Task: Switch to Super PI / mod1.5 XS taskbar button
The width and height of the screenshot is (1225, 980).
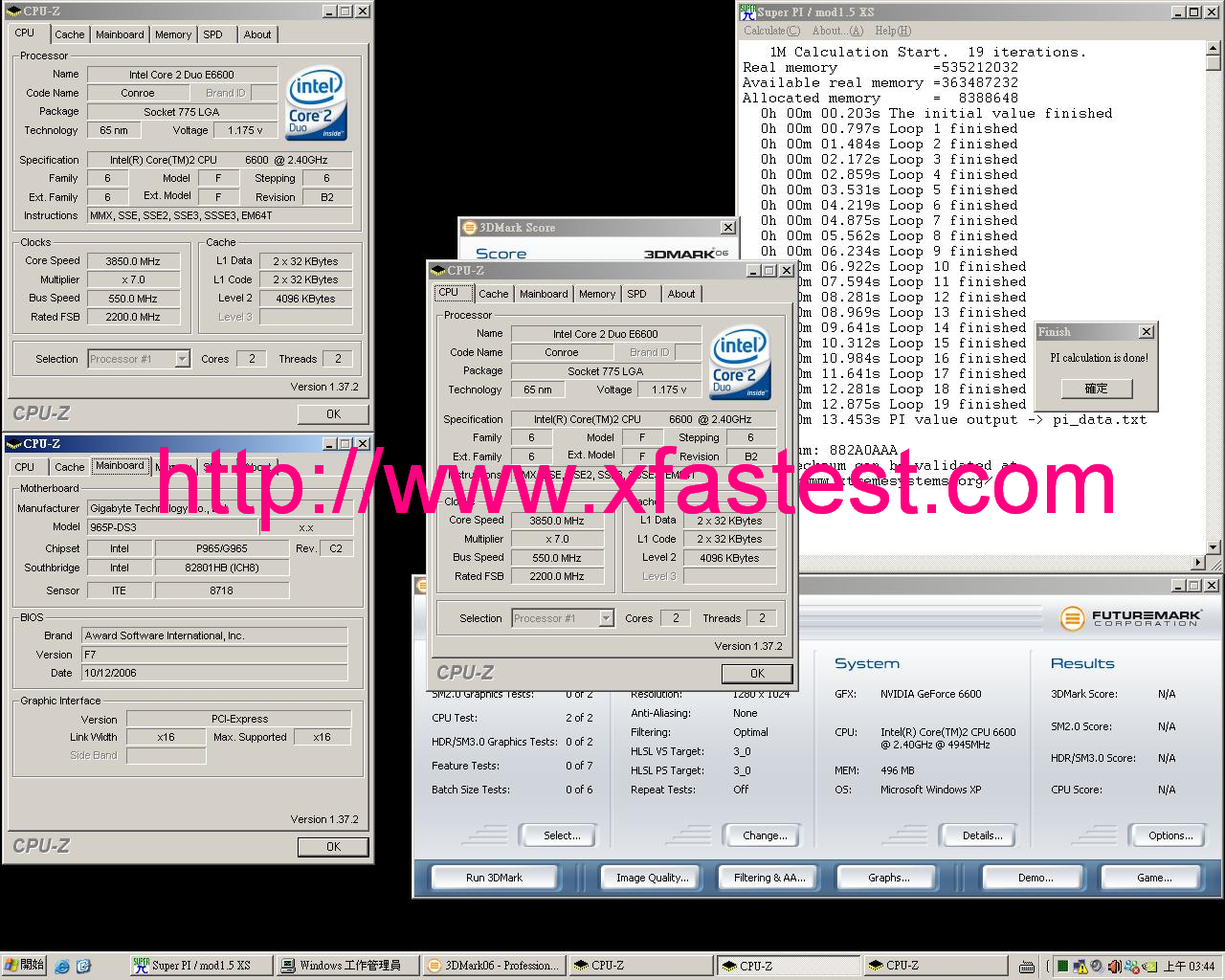Action: 200,966
